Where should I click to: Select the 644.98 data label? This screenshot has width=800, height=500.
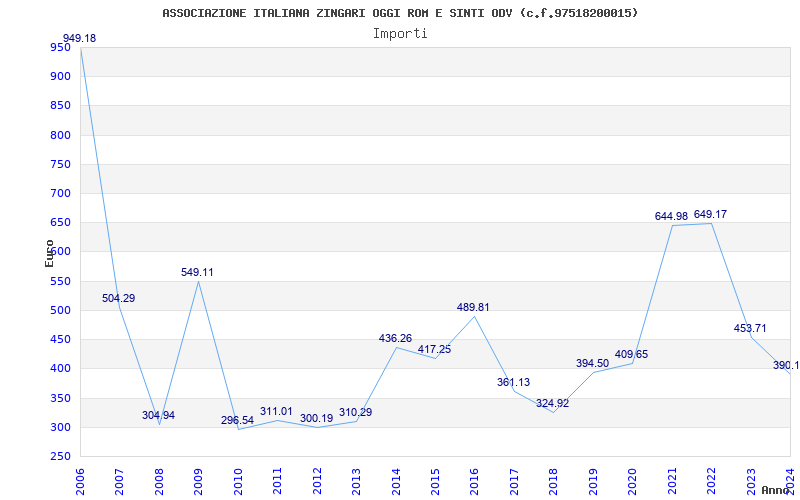671,216
